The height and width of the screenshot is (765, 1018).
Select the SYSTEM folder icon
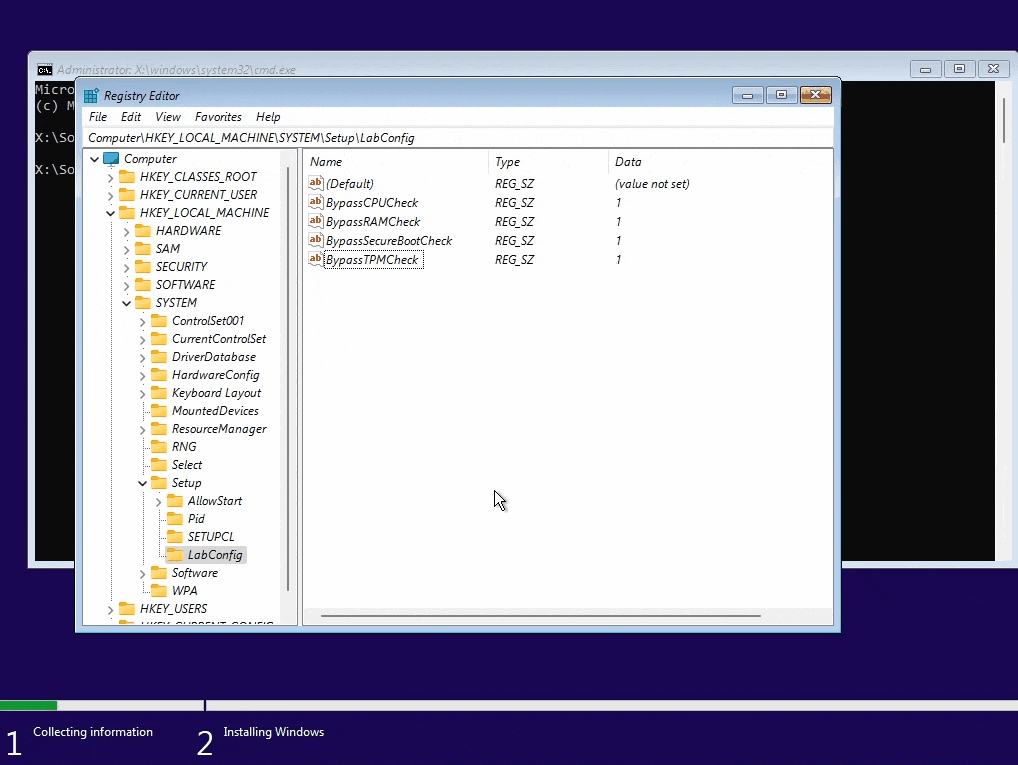(143, 303)
